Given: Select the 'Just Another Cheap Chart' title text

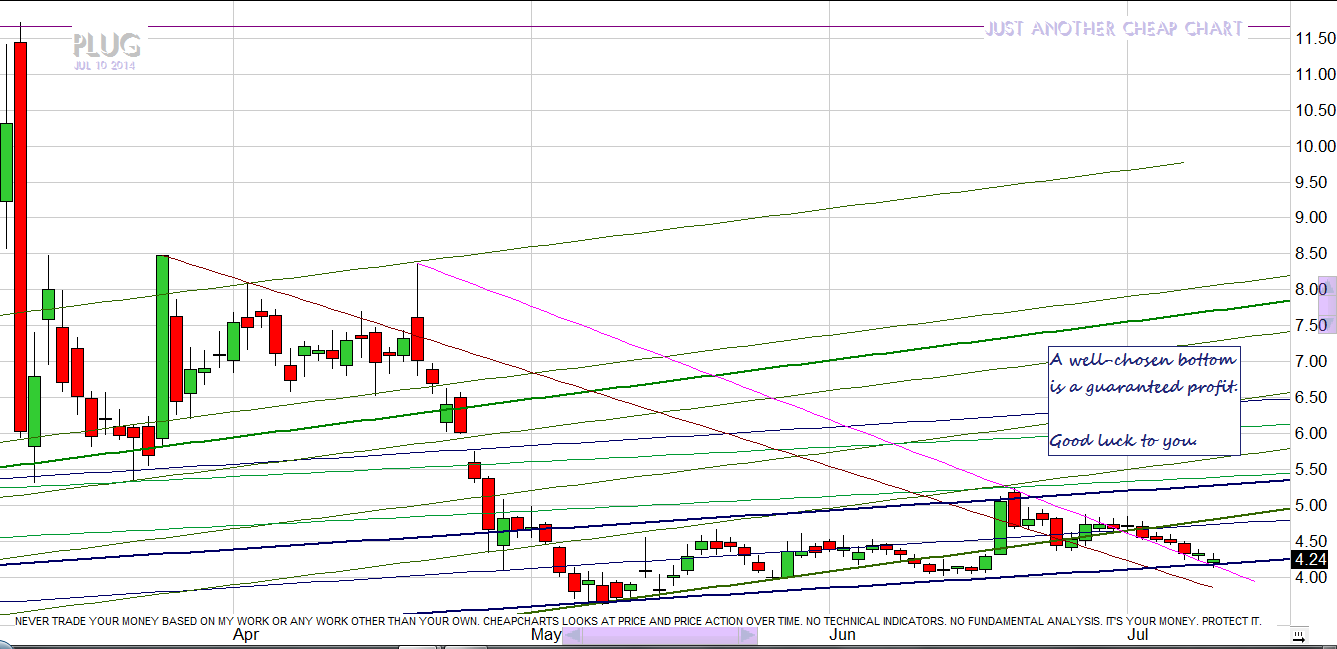Looking at the screenshot, I should coord(1113,29).
